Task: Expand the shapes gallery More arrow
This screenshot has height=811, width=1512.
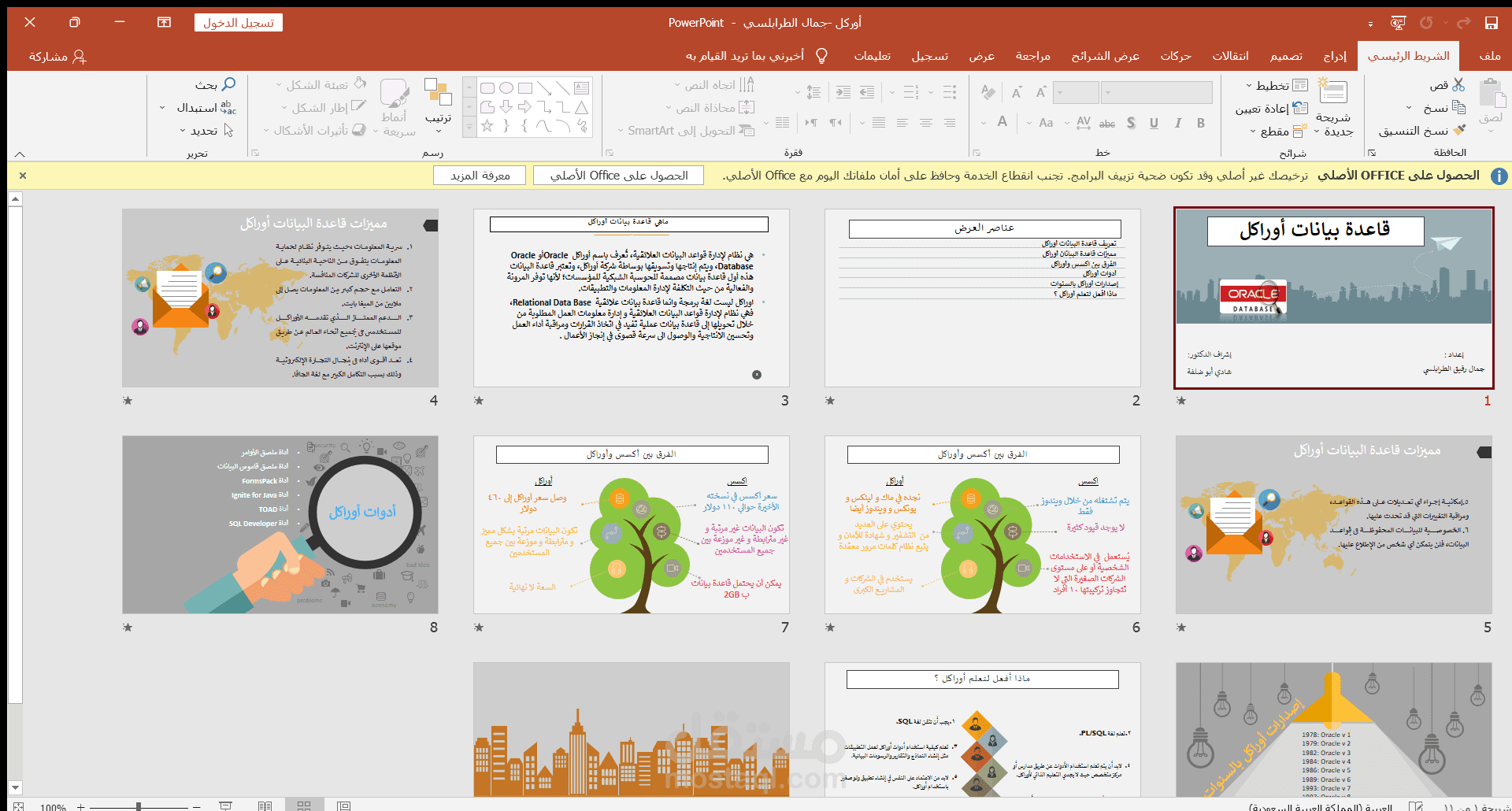Action: point(469,126)
